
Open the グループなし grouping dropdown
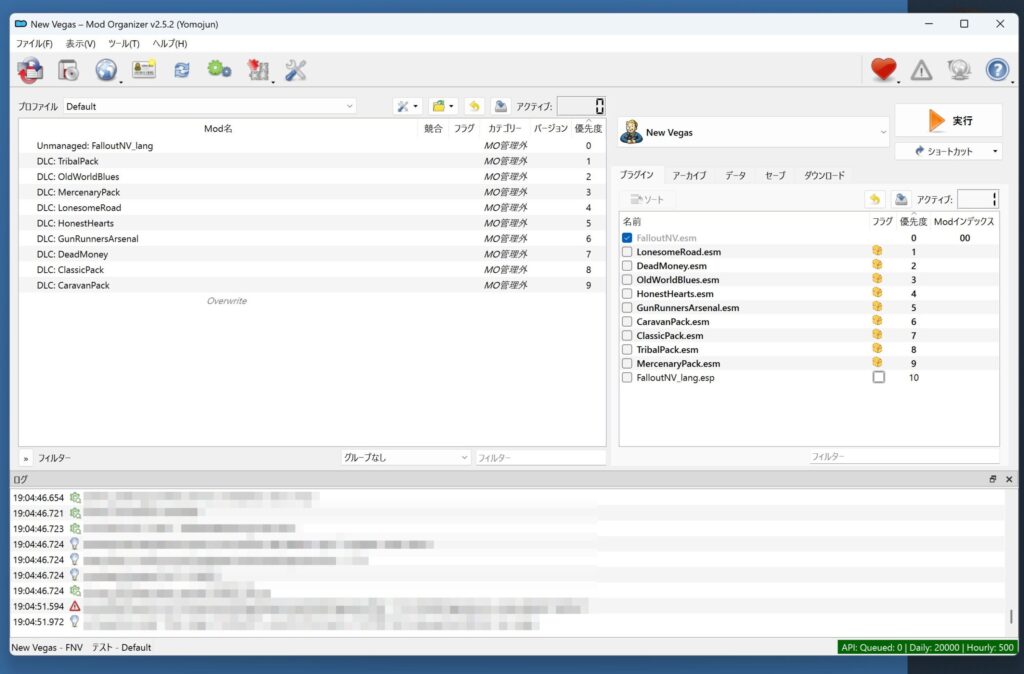point(405,458)
